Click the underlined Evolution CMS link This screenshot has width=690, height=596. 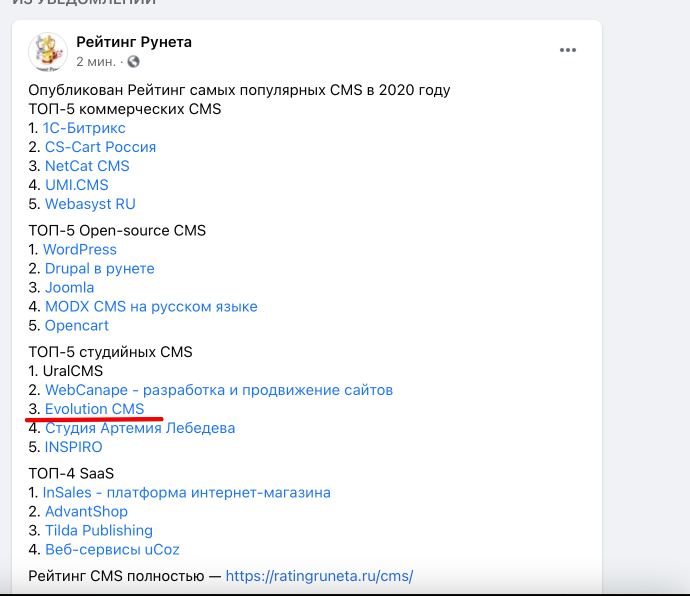[x=95, y=409]
